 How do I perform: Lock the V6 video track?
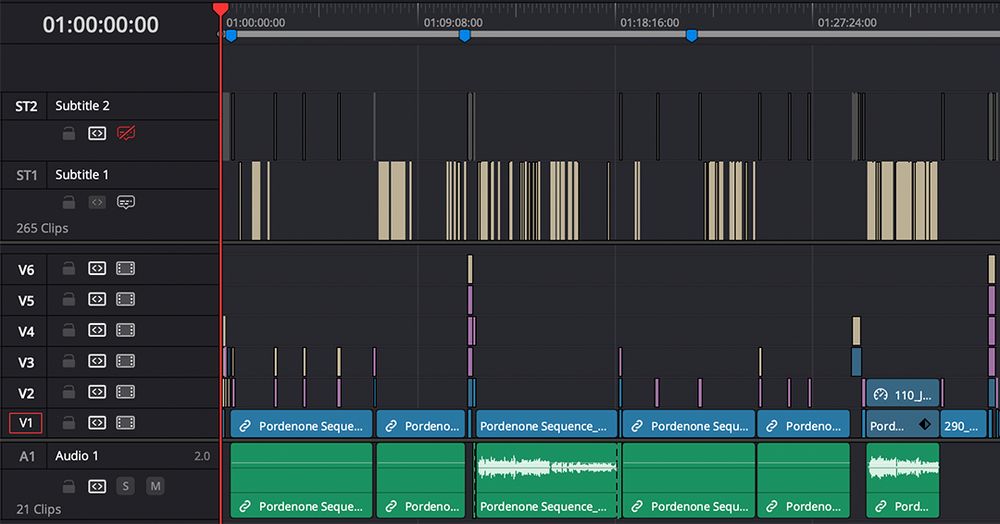tap(69, 268)
